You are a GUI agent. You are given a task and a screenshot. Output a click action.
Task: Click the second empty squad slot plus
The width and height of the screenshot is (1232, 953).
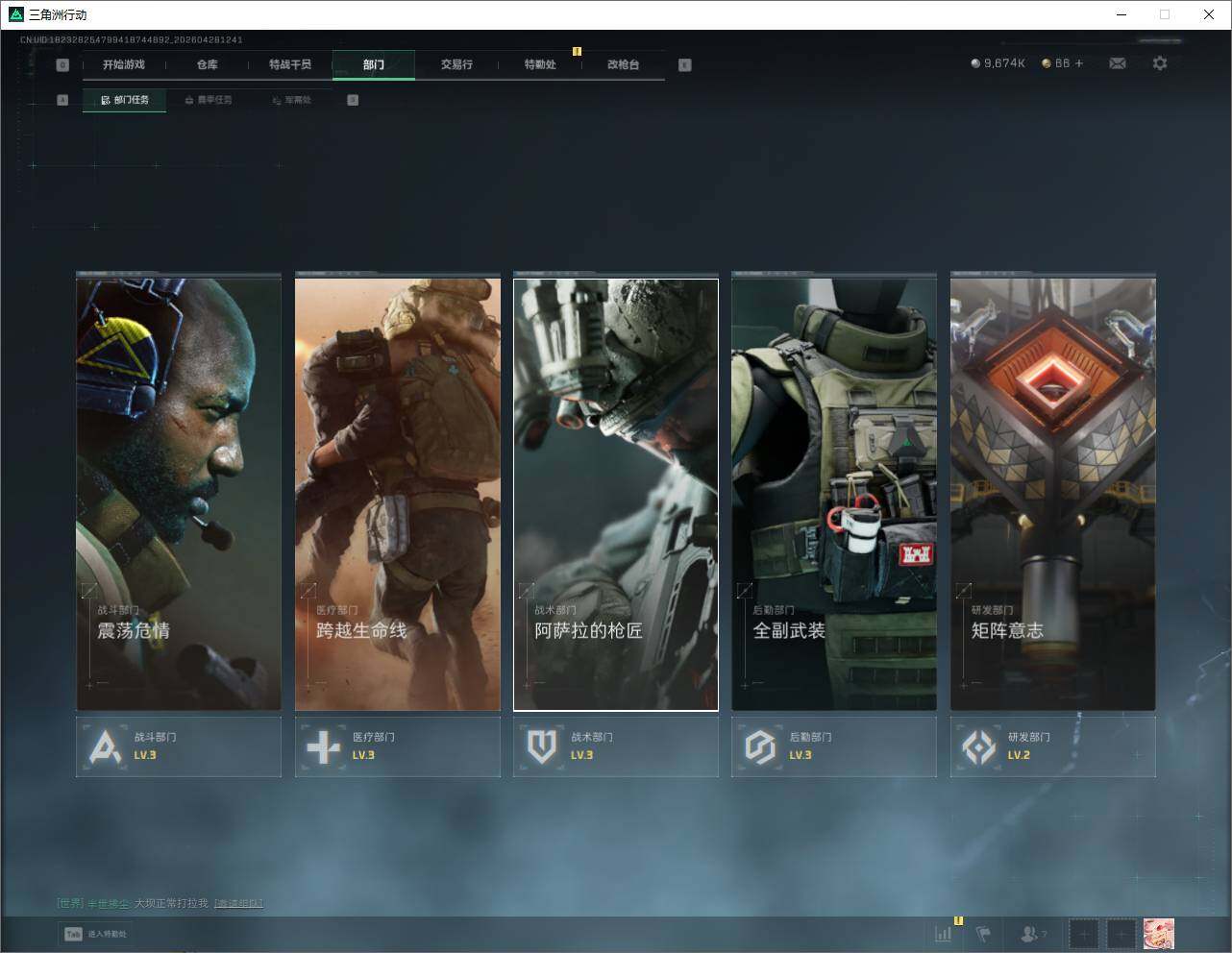click(x=1121, y=933)
